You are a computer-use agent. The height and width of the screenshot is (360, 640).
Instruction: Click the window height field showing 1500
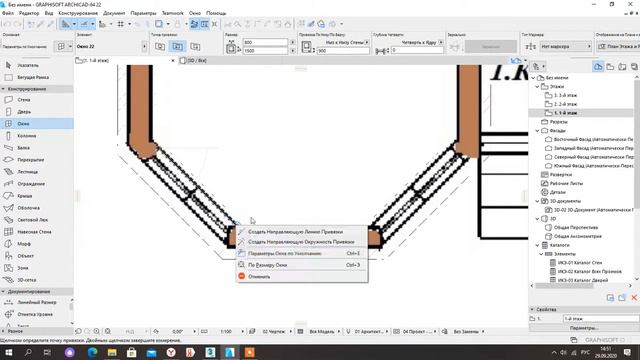pyautogui.click(x=266, y=51)
